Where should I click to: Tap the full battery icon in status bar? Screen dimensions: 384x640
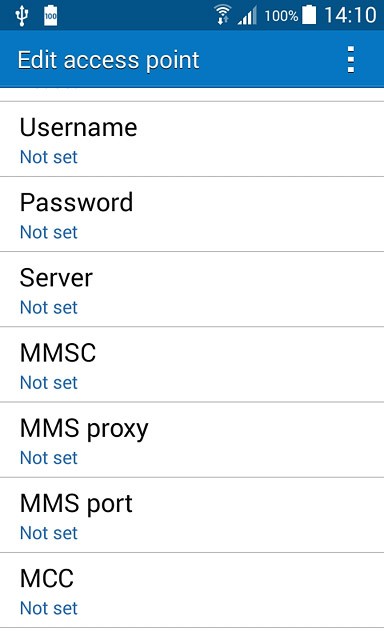[309, 15]
